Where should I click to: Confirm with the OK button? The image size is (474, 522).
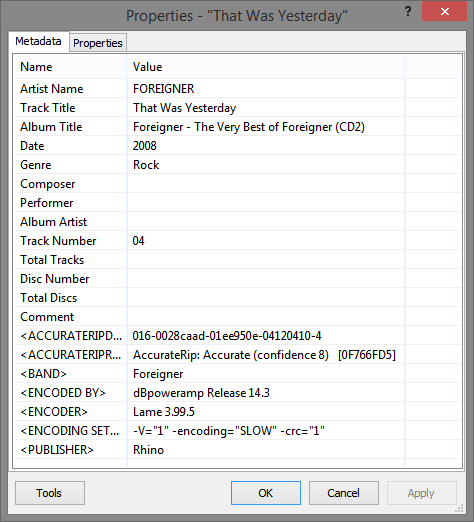[x=266, y=493]
